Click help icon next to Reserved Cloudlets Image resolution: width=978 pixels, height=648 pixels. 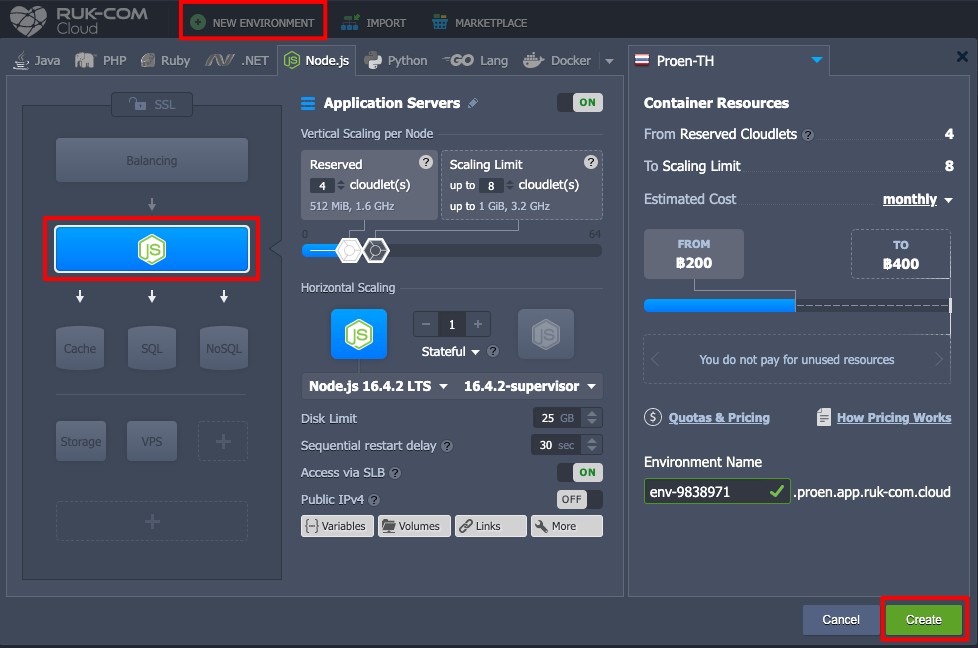[808, 135]
